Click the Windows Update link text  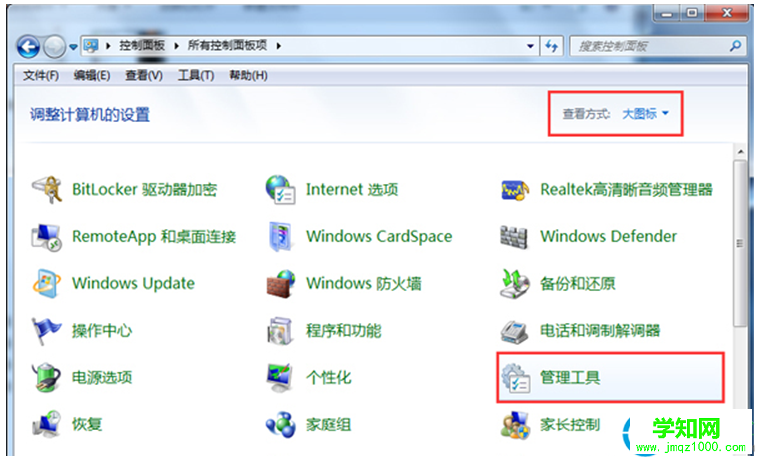pos(133,284)
